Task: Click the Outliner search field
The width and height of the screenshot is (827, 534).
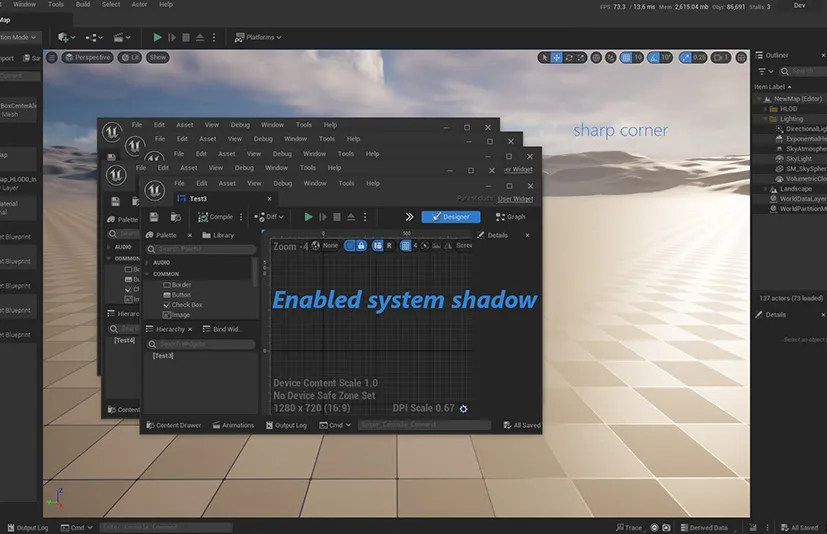Action: tap(804, 71)
